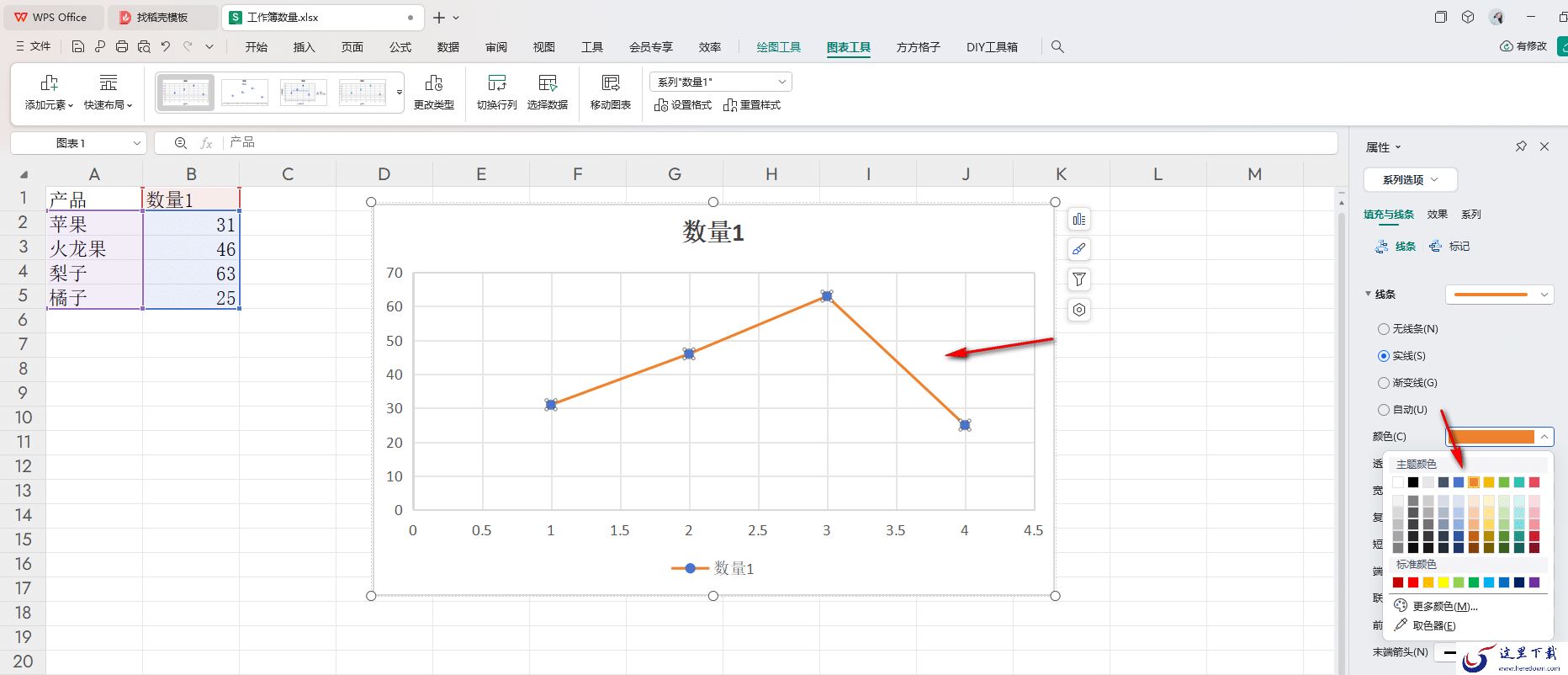Viewport: 1568px width, 675px height.
Task: Choose the black theme color swatch
Action: (x=1413, y=482)
